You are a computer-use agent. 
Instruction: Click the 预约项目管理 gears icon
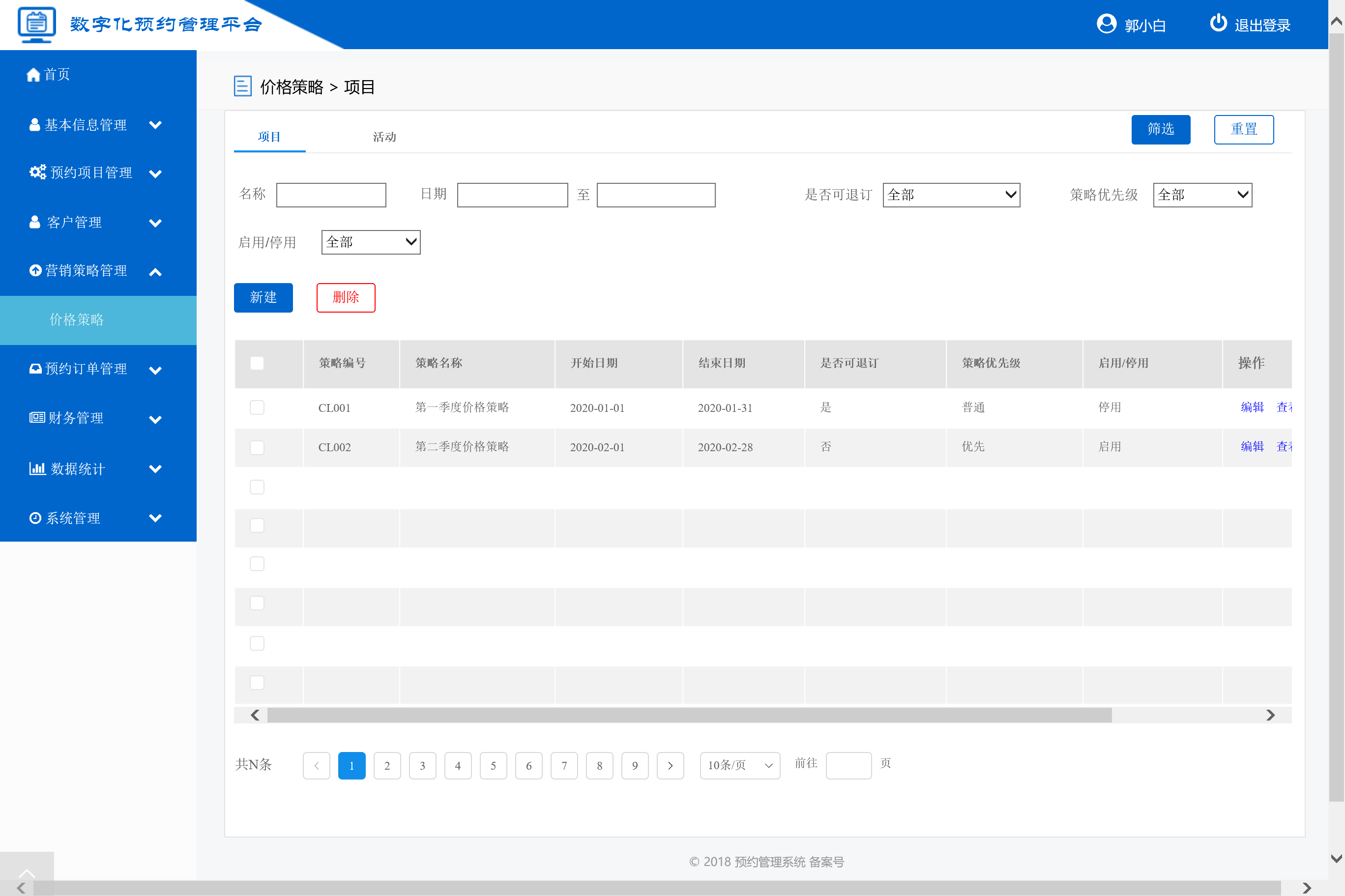(38, 172)
